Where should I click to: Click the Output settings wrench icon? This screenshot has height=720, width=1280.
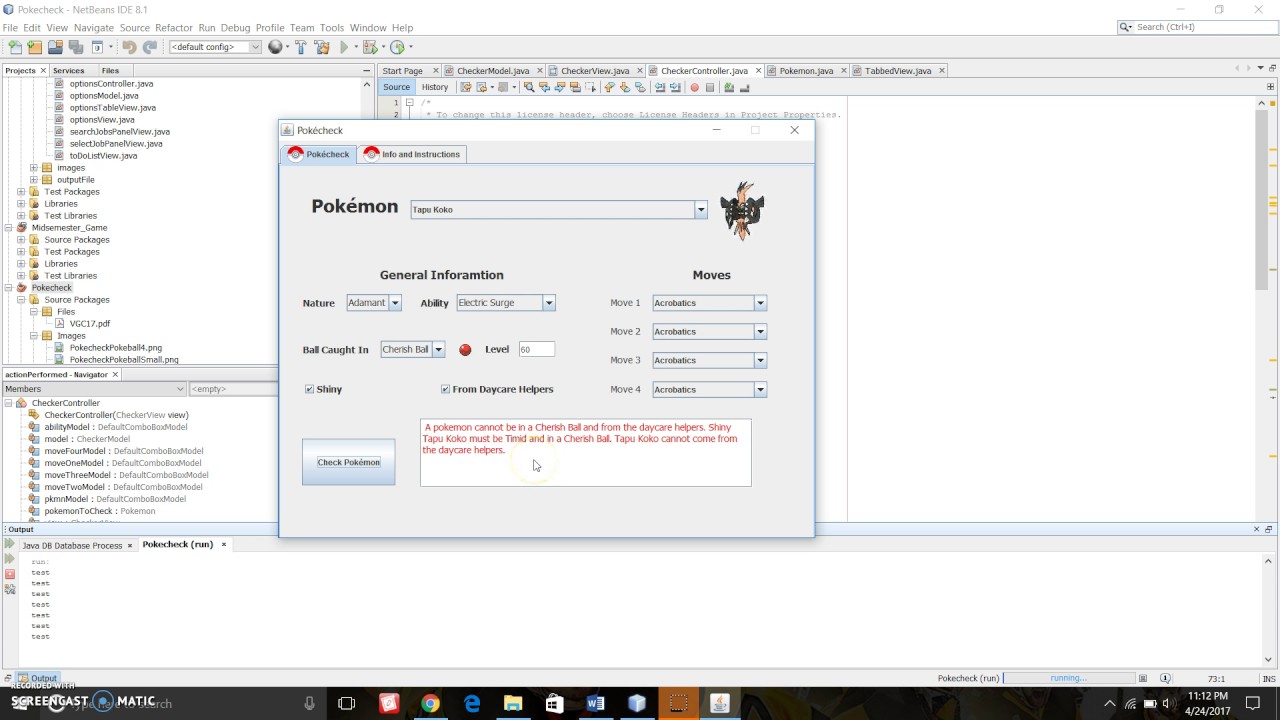pyautogui.click(x=10, y=589)
